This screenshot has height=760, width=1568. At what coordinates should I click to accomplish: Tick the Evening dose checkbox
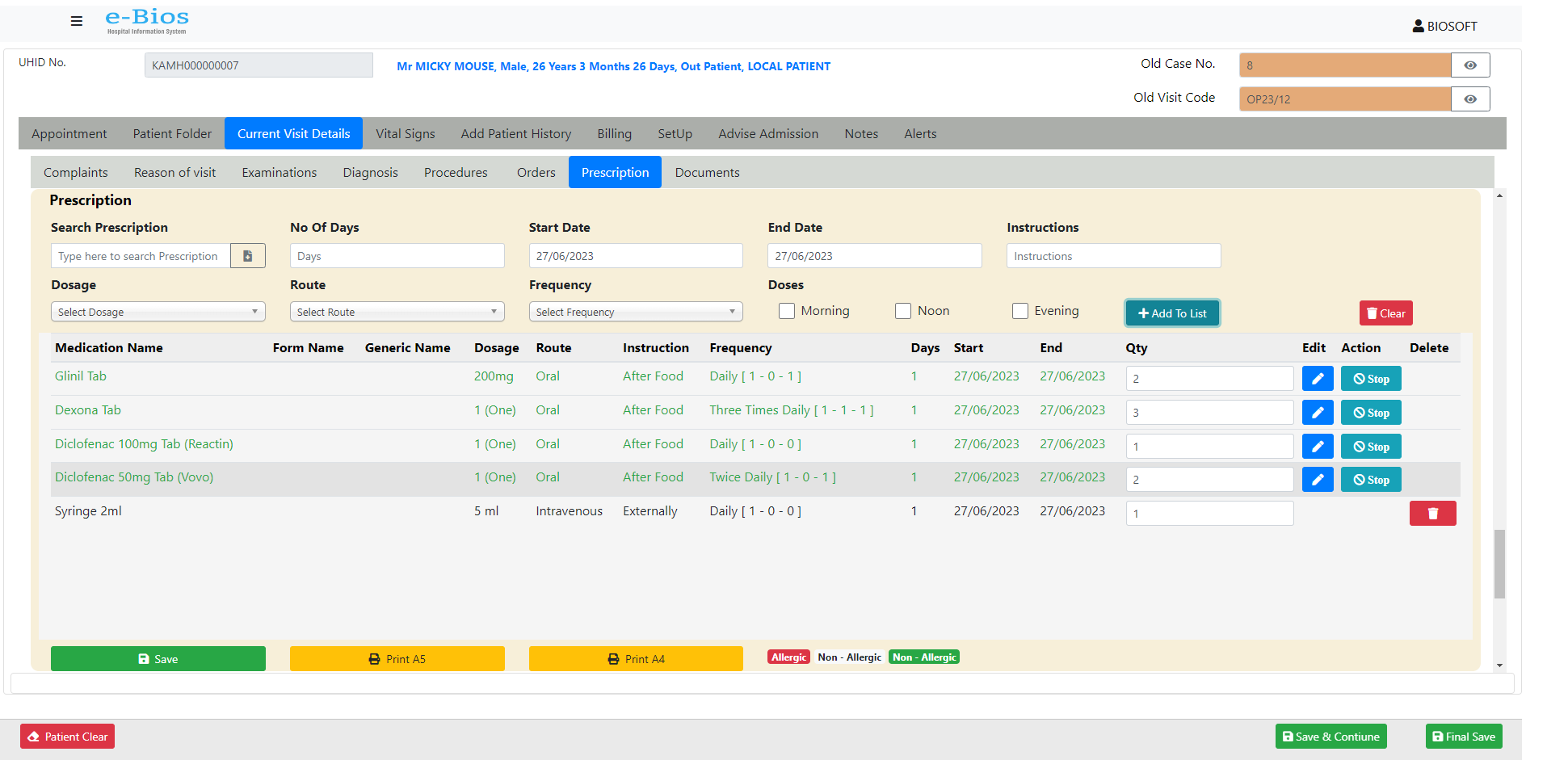tap(1020, 311)
